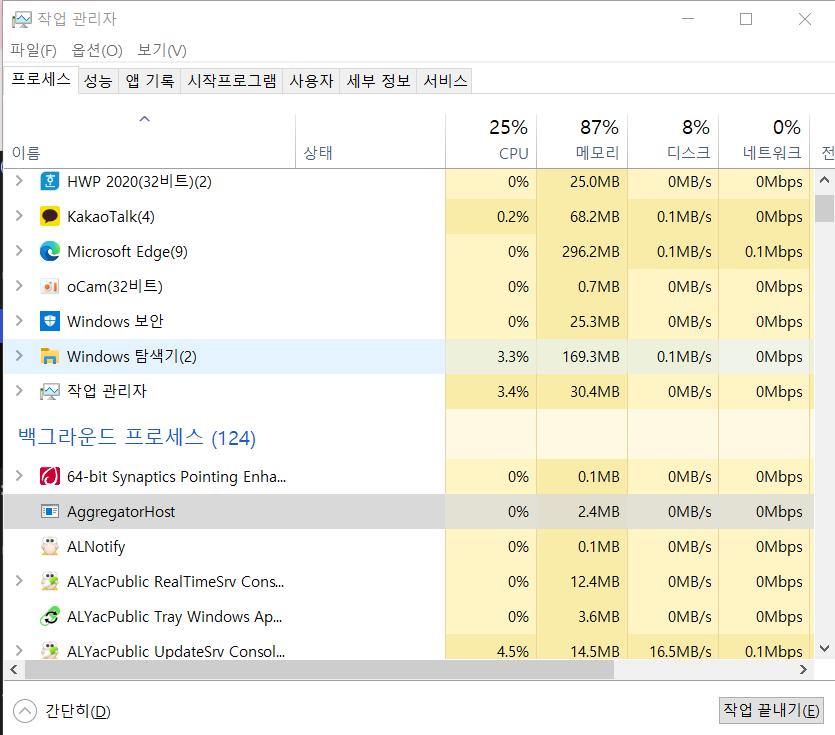The image size is (835, 735).
Task: Select the AggregatorHost process name
Action: (121, 512)
